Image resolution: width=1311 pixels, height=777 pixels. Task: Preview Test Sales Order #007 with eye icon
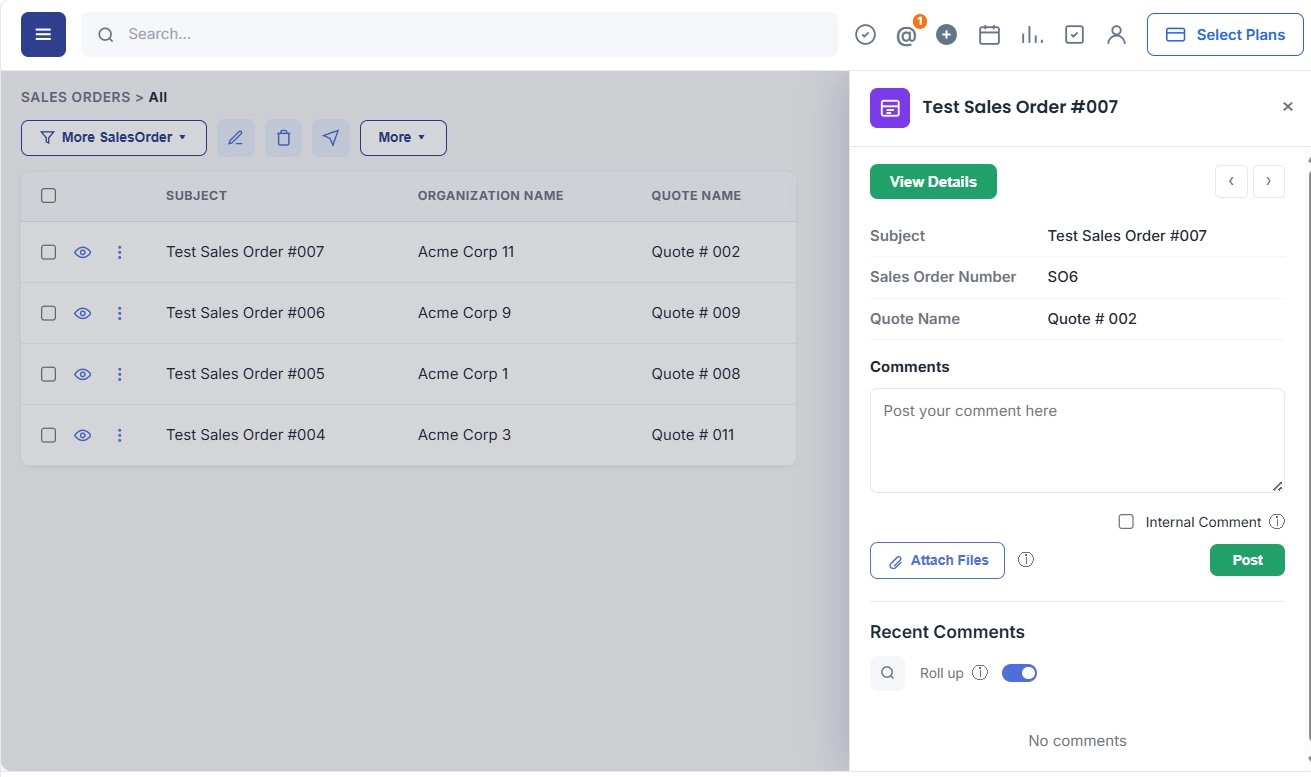(x=83, y=252)
